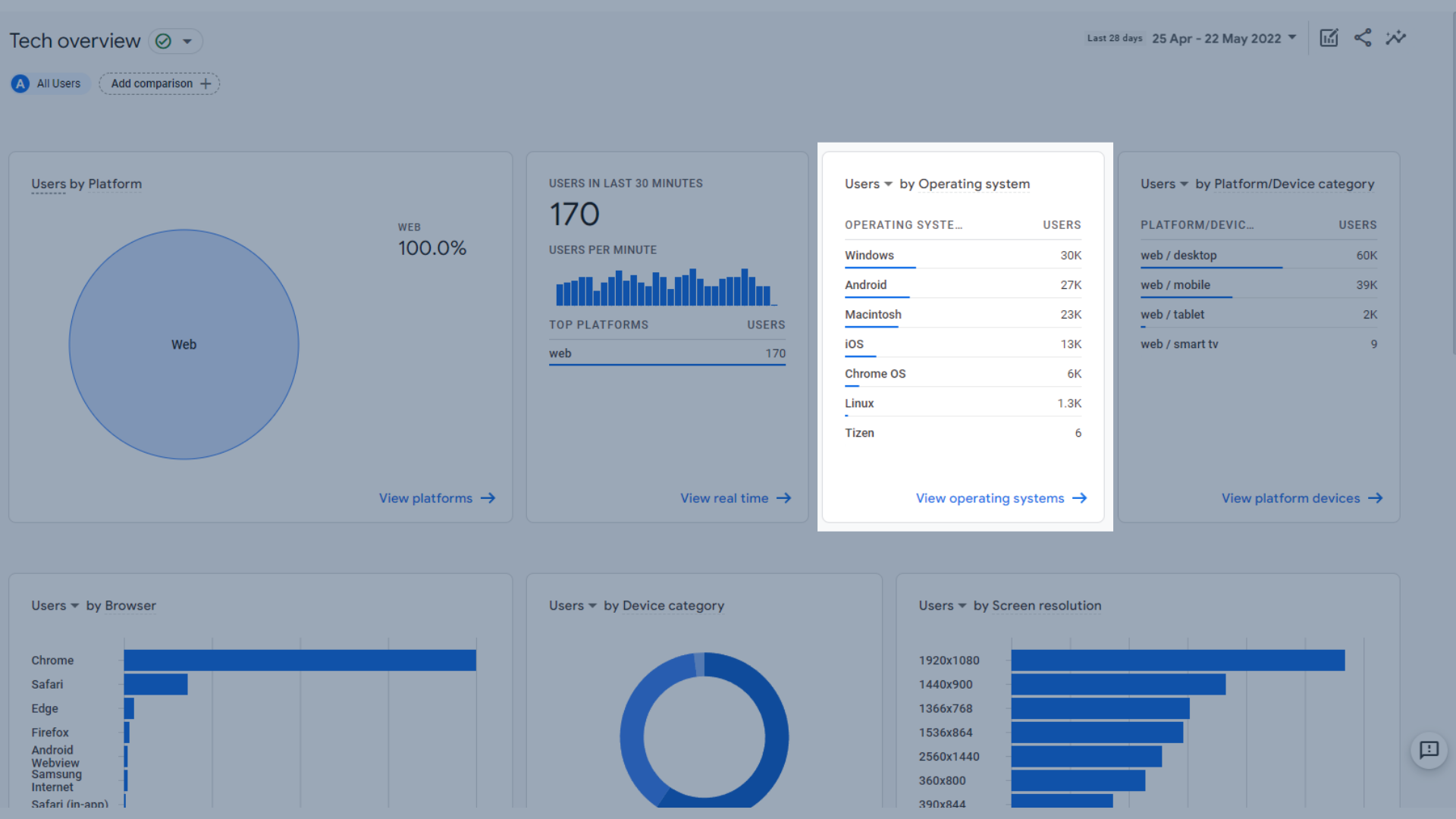Open dropdown arrow beside Tech overview title
Viewport: 1456px width, 819px height.
(x=187, y=41)
